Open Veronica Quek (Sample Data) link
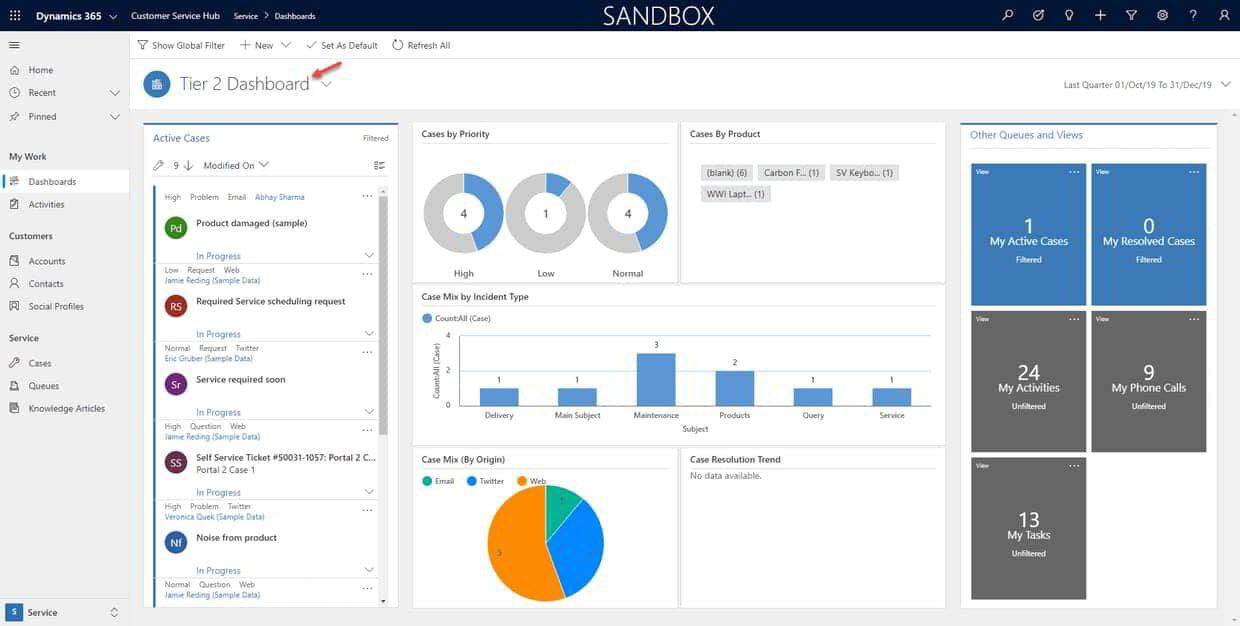 [214, 517]
